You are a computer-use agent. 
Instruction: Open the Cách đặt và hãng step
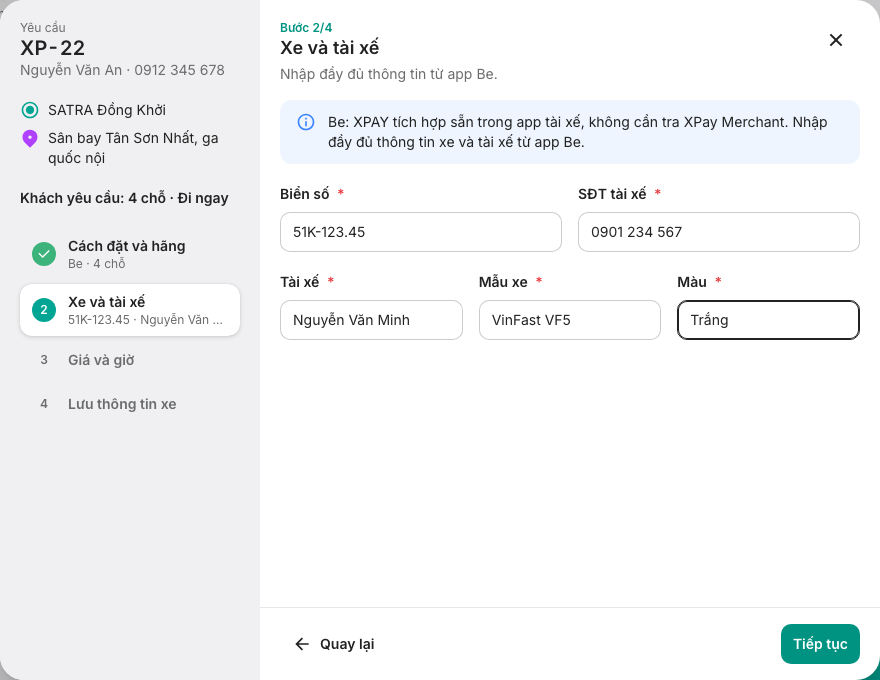(x=130, y=254)
